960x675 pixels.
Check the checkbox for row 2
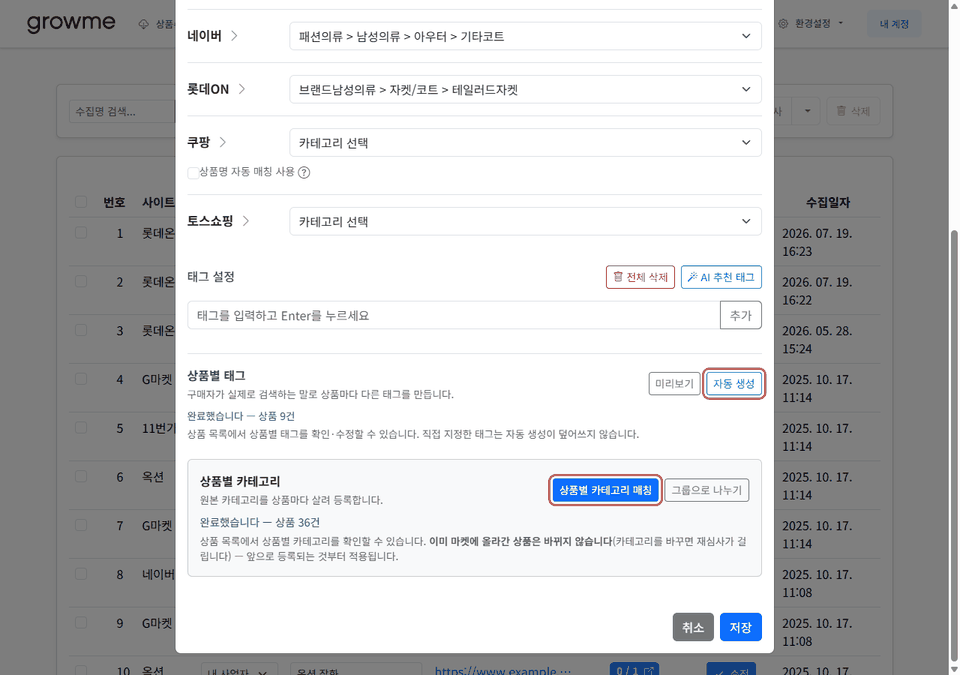81,281
